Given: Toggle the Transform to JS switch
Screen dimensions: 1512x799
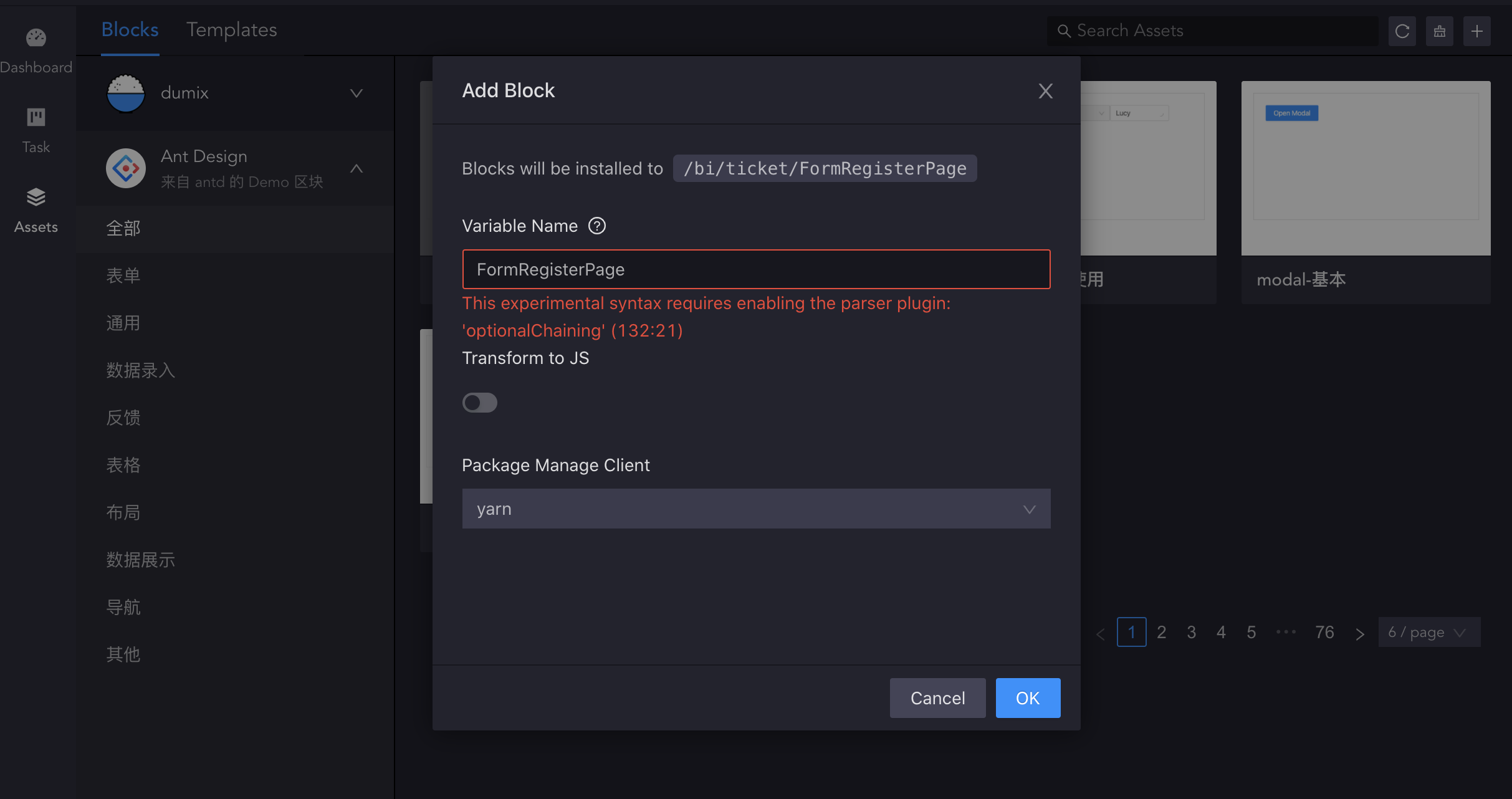Looking at the screenshot, I should 480,403.
